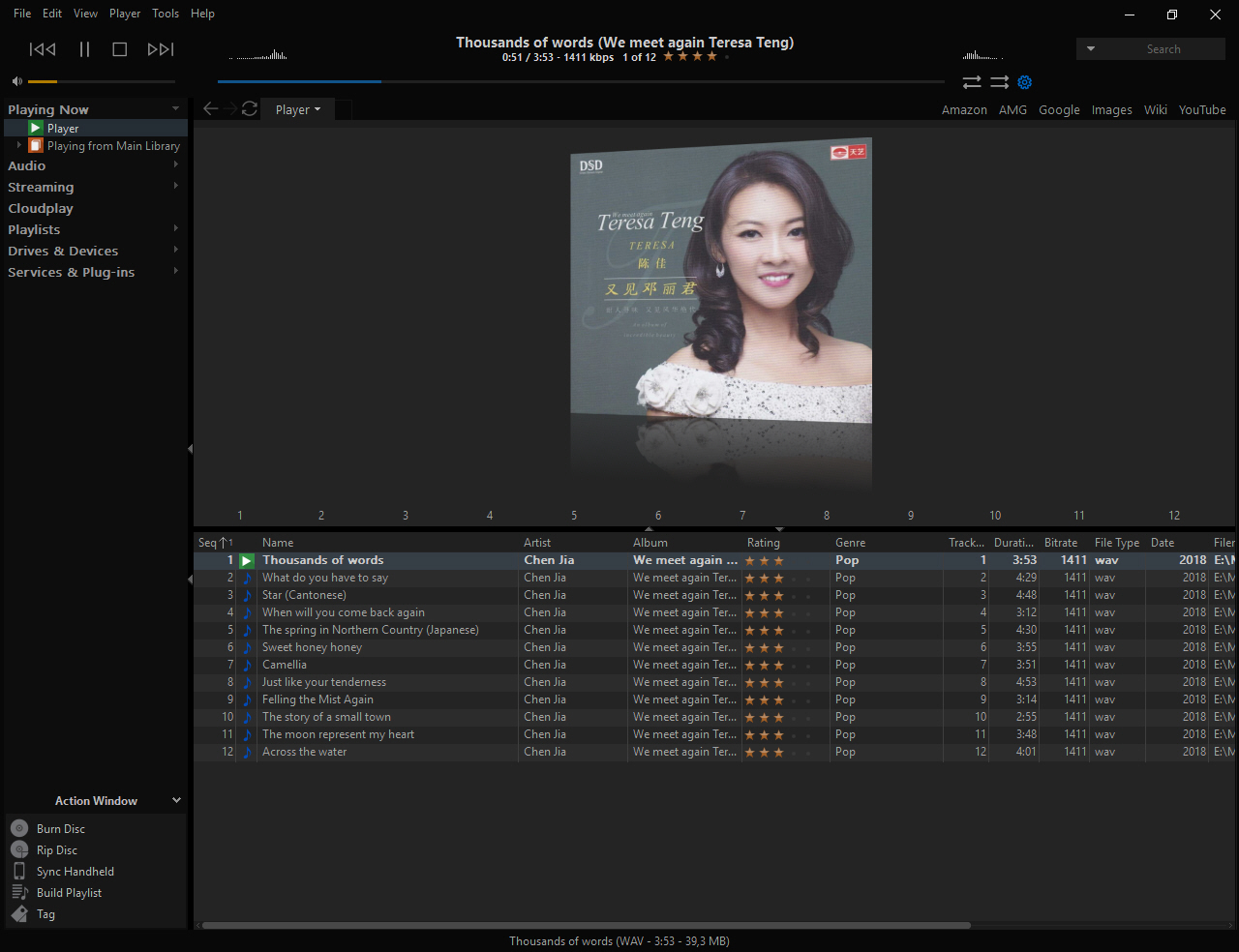Viewport: 1239px width, 952px height.
Task: Click the refresh view icon
Action: pyautogui.click(x=250, y=108)
